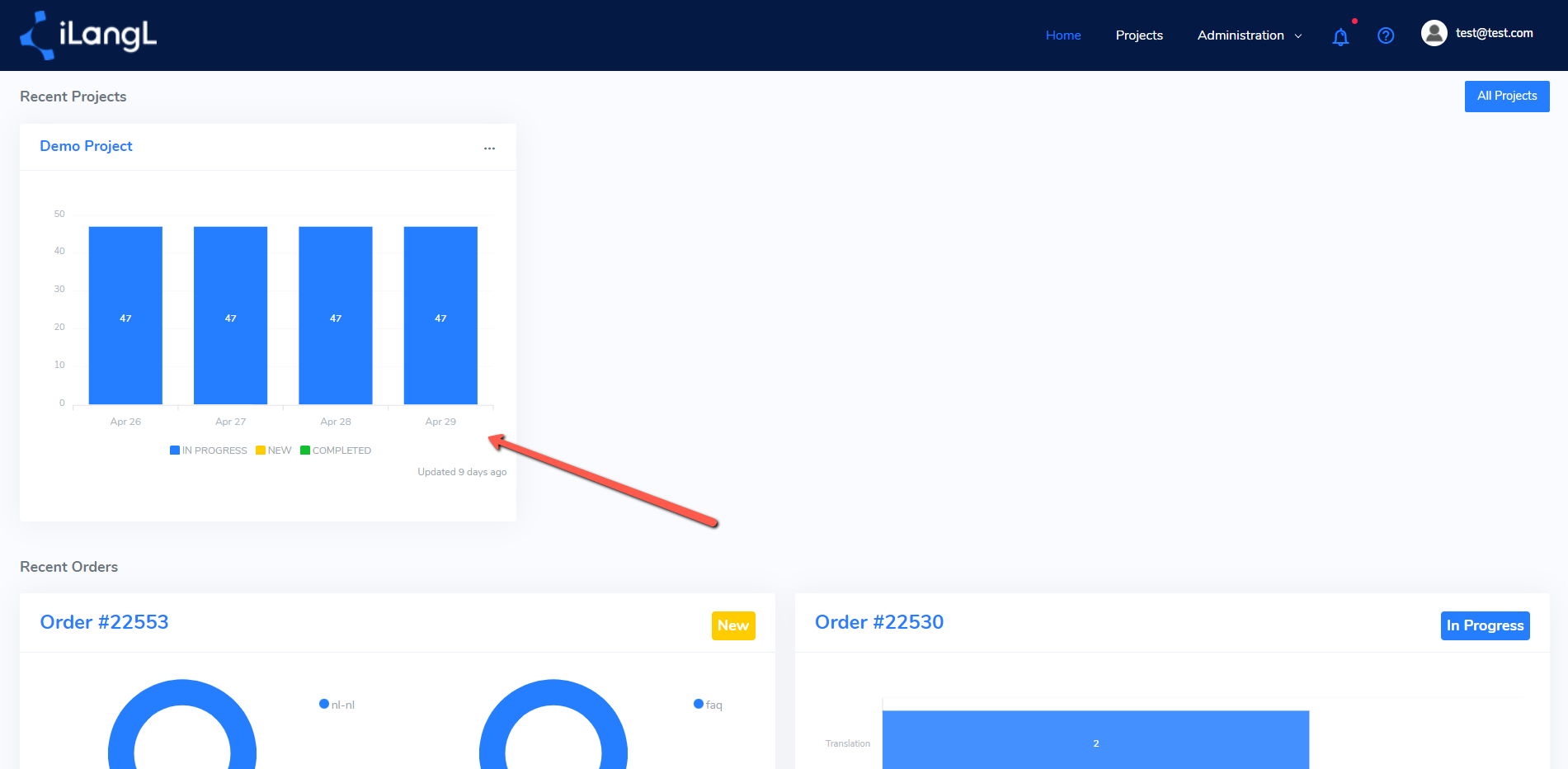Viewport: 1568px width, 769px height.
Task: Click the Translation axis label
Action: click(848, 743)
